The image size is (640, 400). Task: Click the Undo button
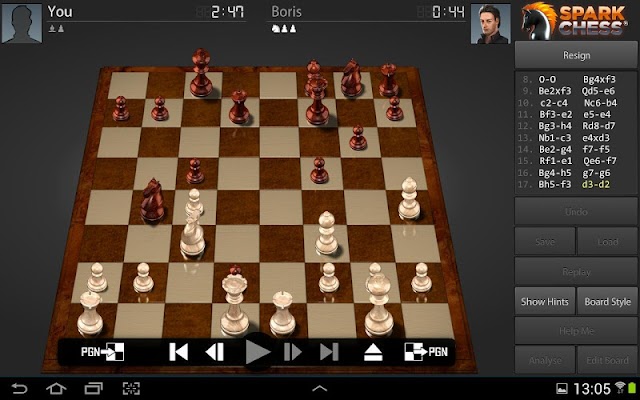576,211
